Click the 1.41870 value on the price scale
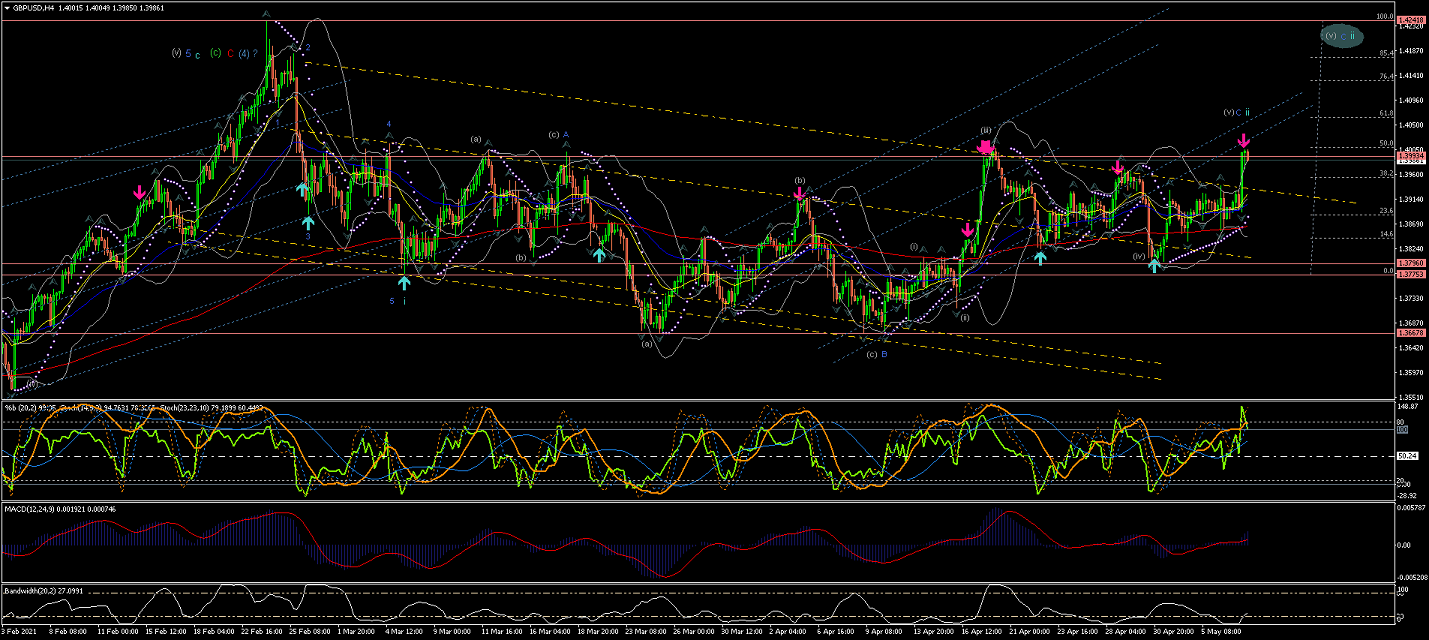 pos(1411,50)
